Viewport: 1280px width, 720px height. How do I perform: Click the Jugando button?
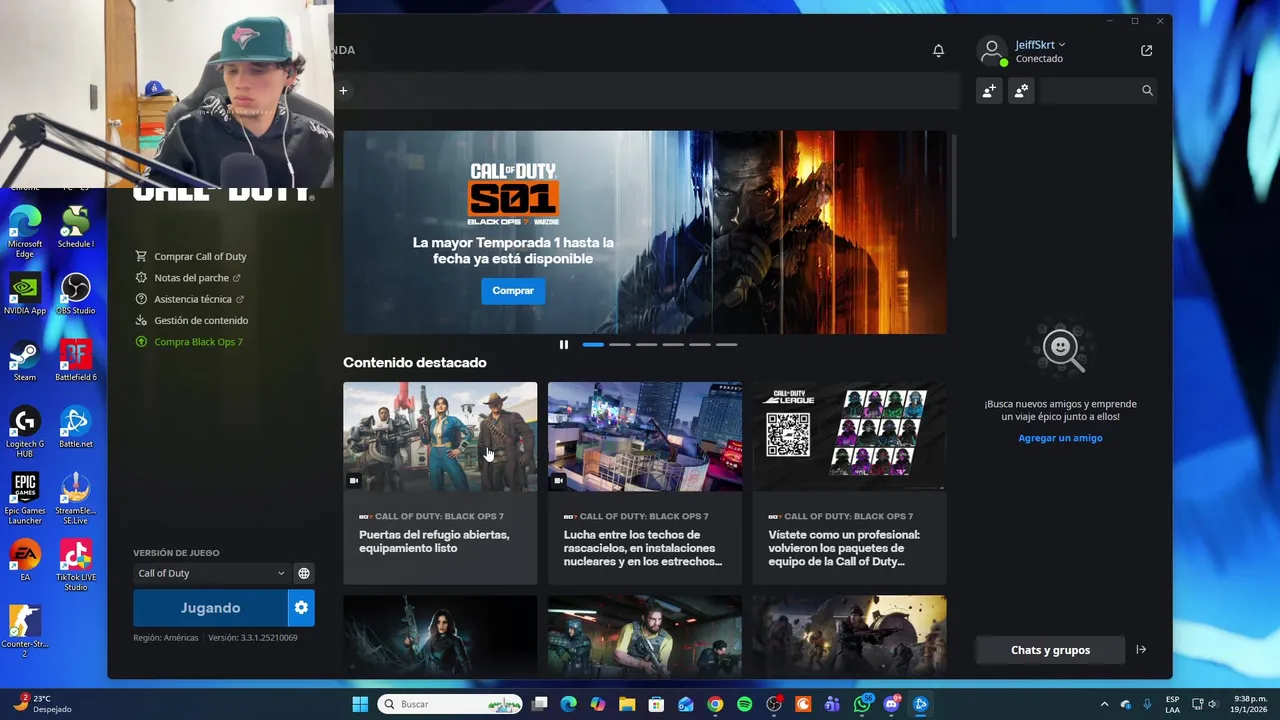point(210,608)
